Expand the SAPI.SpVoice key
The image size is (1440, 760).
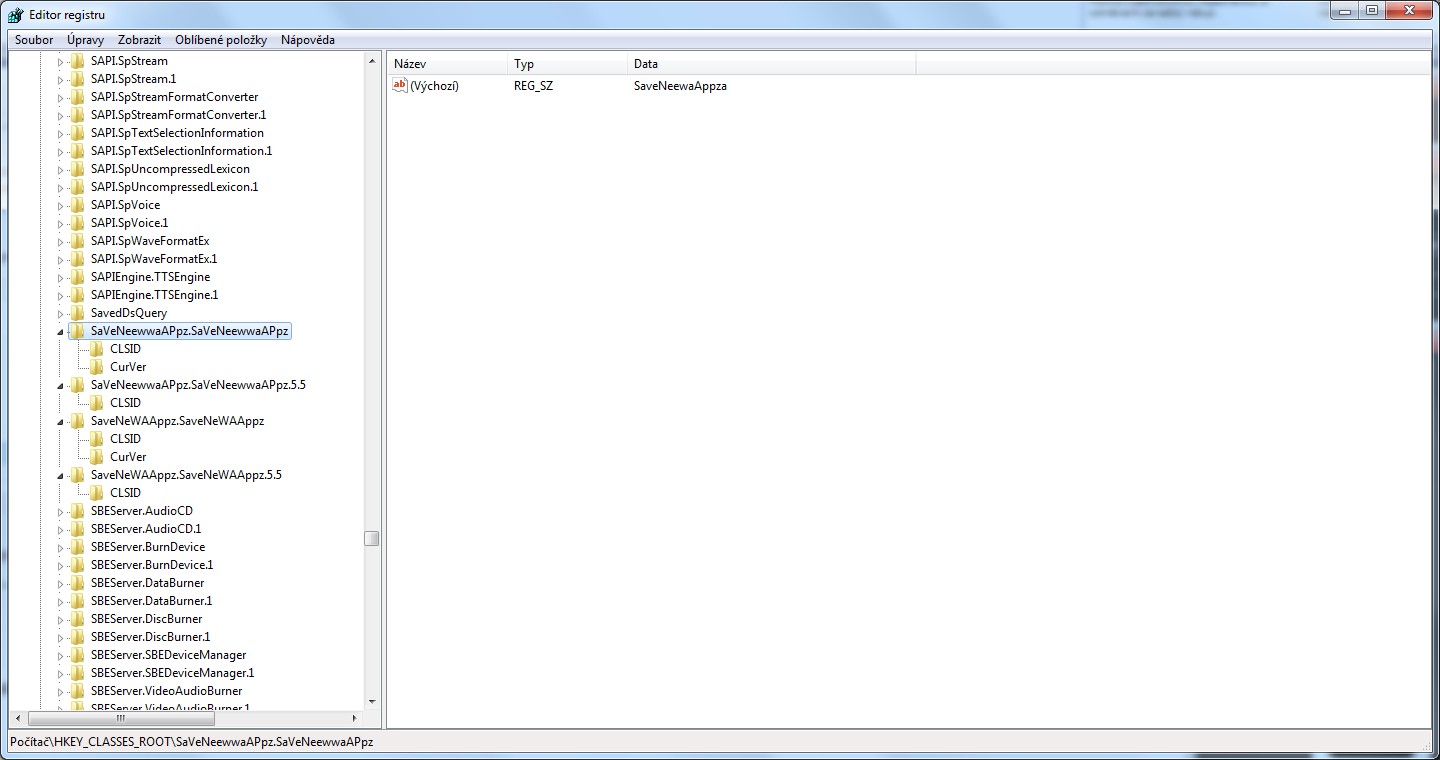point(60,206)
